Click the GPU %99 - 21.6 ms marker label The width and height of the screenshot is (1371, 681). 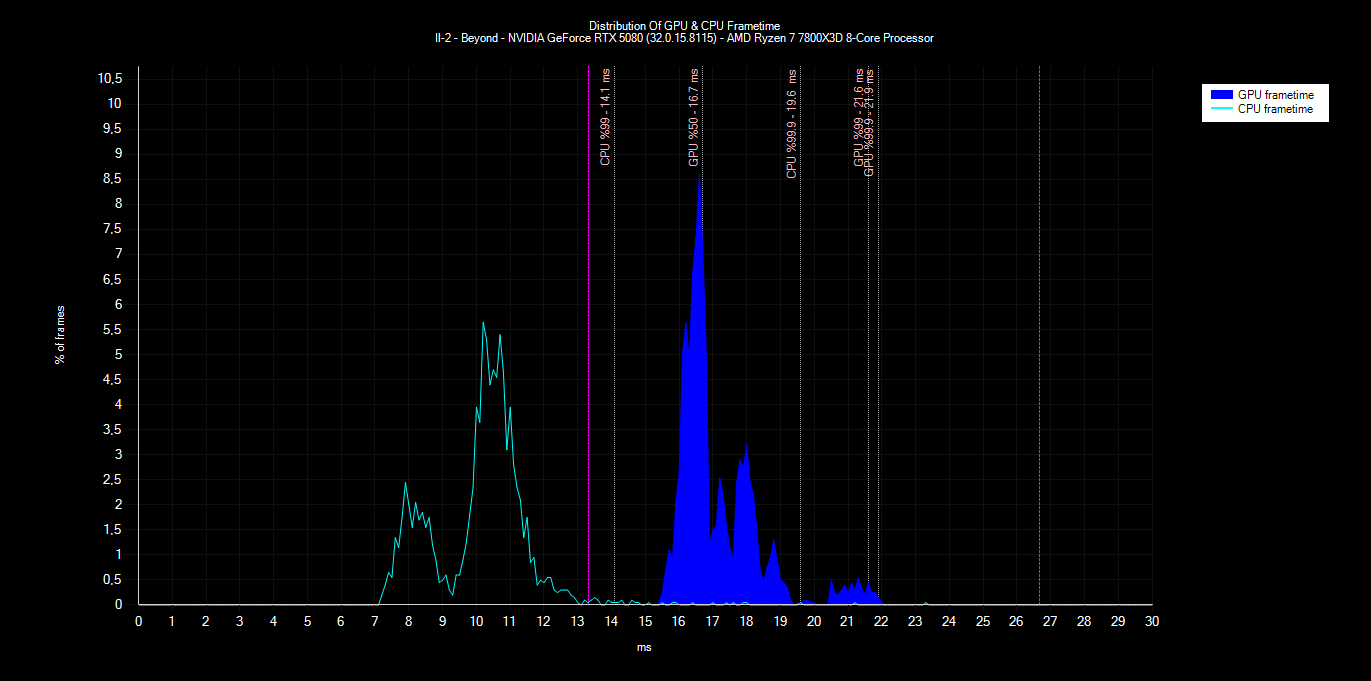tap(858, 117)
